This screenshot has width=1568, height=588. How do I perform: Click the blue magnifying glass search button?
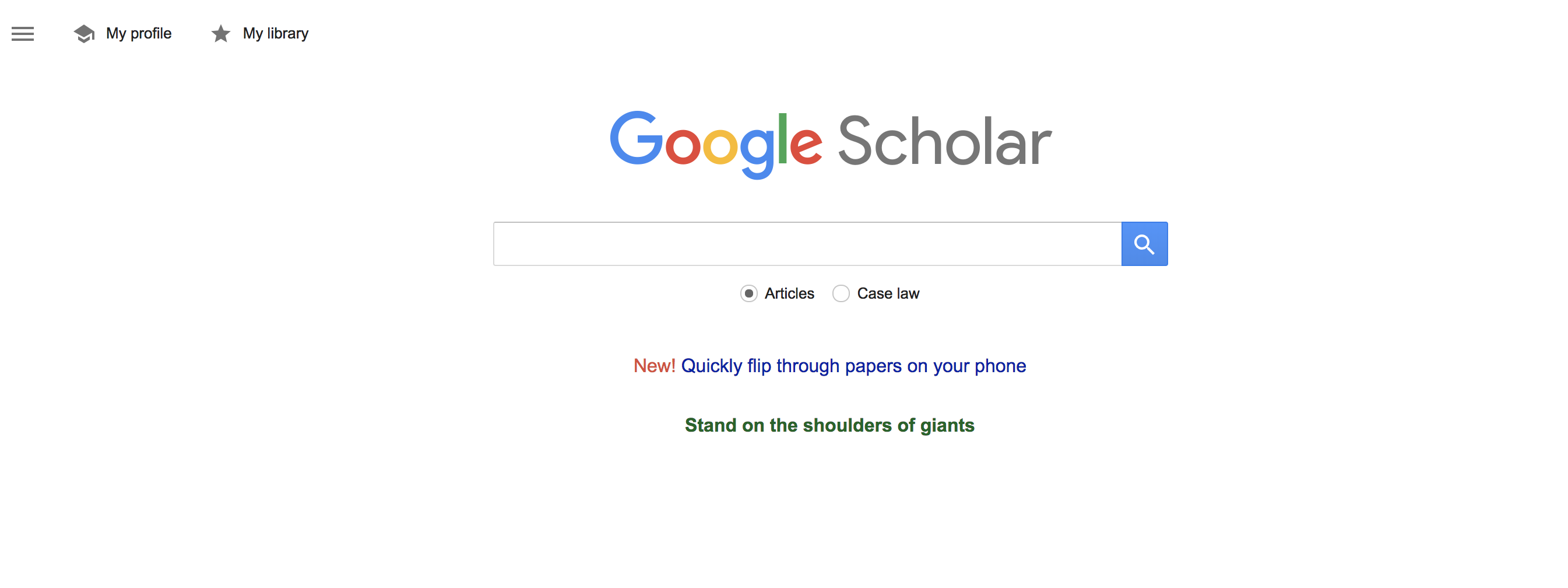[x=1144, y=244]
